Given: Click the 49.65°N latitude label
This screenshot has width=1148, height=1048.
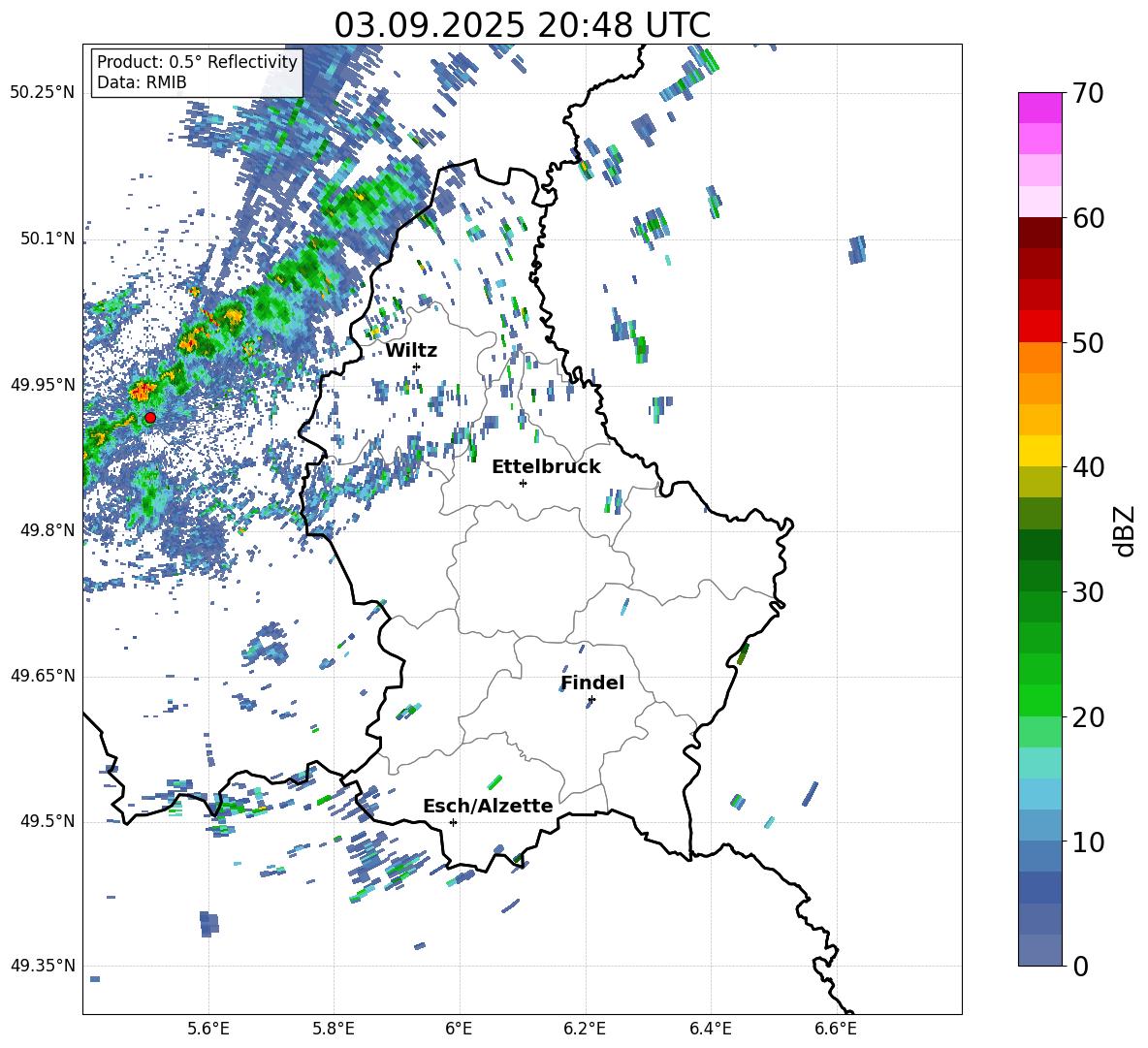Looking at the screenshot, I should [x=43, y=675].
